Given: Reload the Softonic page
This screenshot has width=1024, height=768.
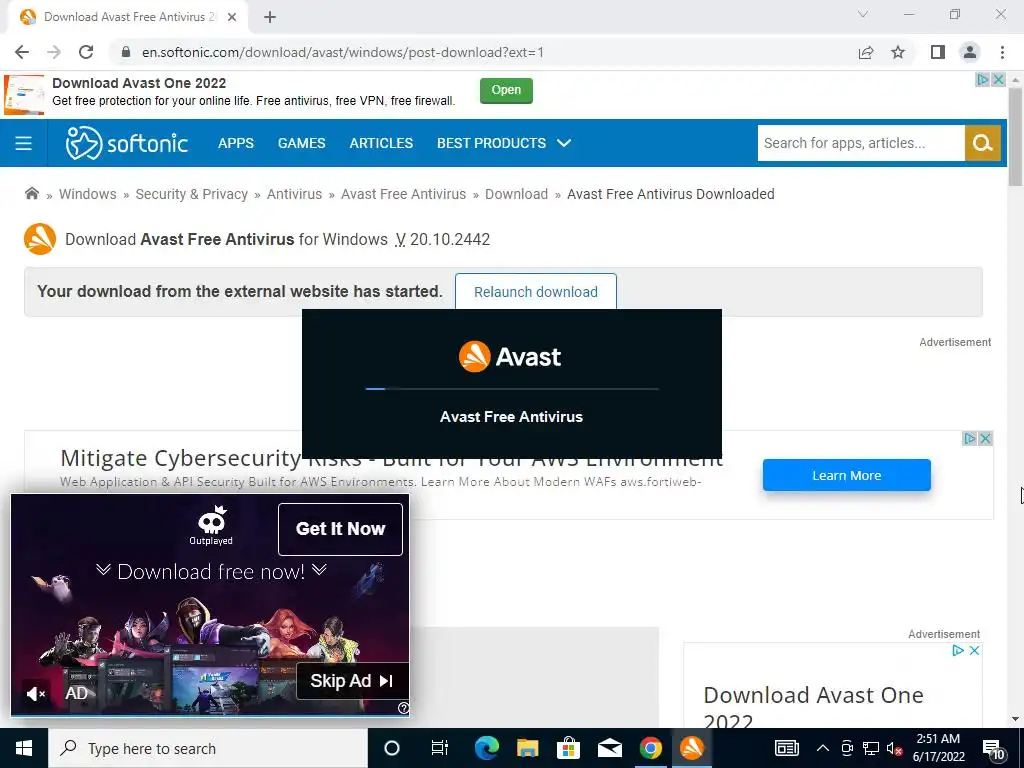Looking at the screenshot, I should point(86,52).
